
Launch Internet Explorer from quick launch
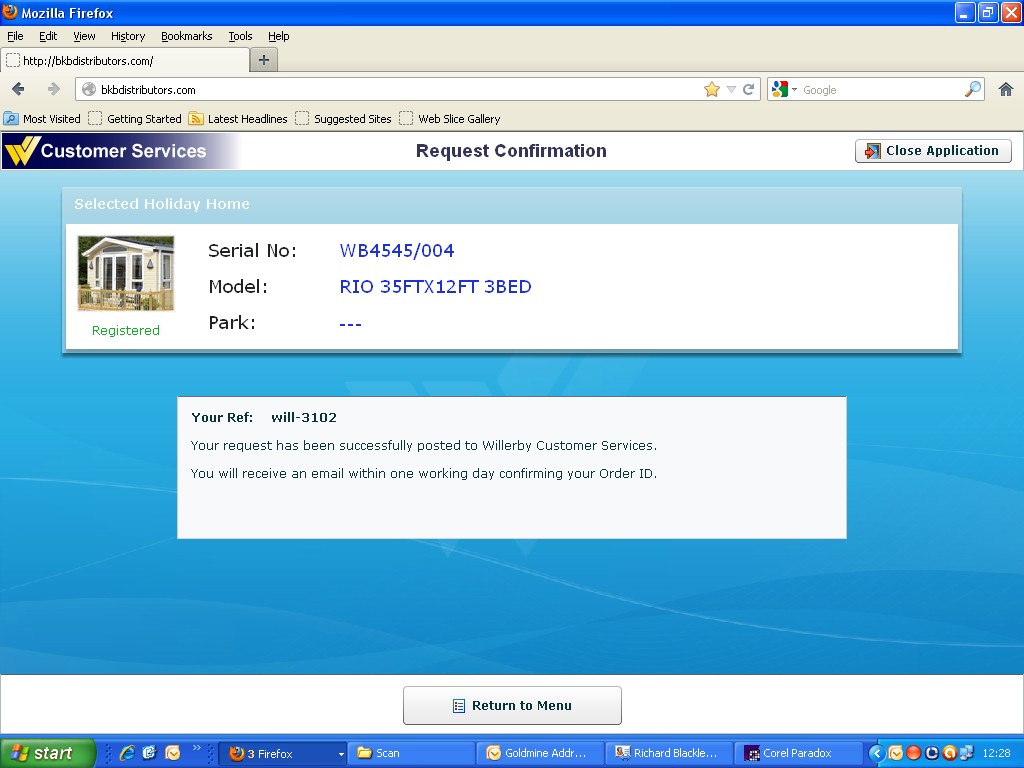(128, 753)
